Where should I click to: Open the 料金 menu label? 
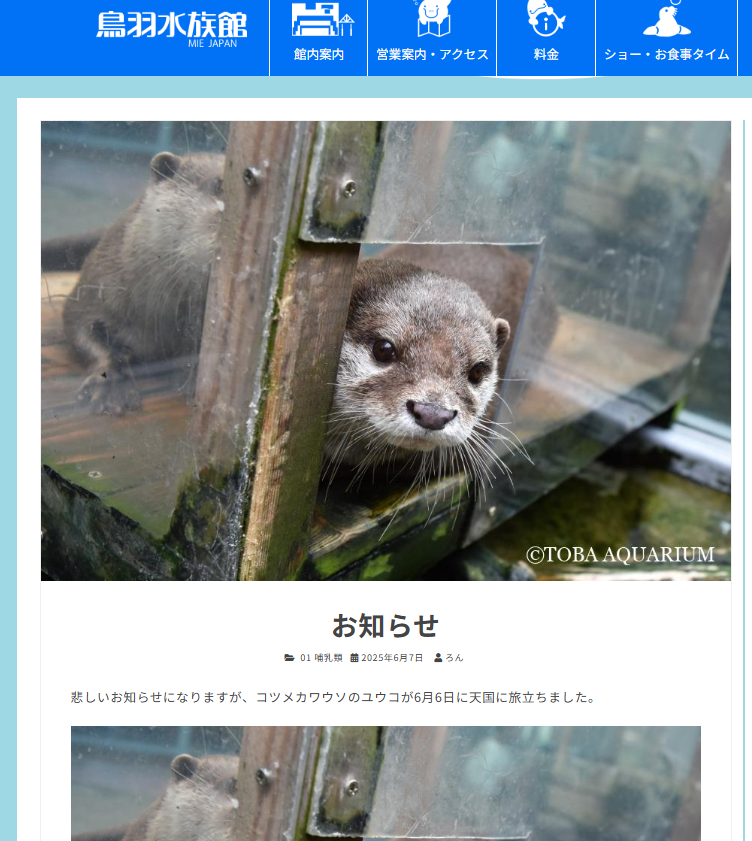click(x=546, y=54)
